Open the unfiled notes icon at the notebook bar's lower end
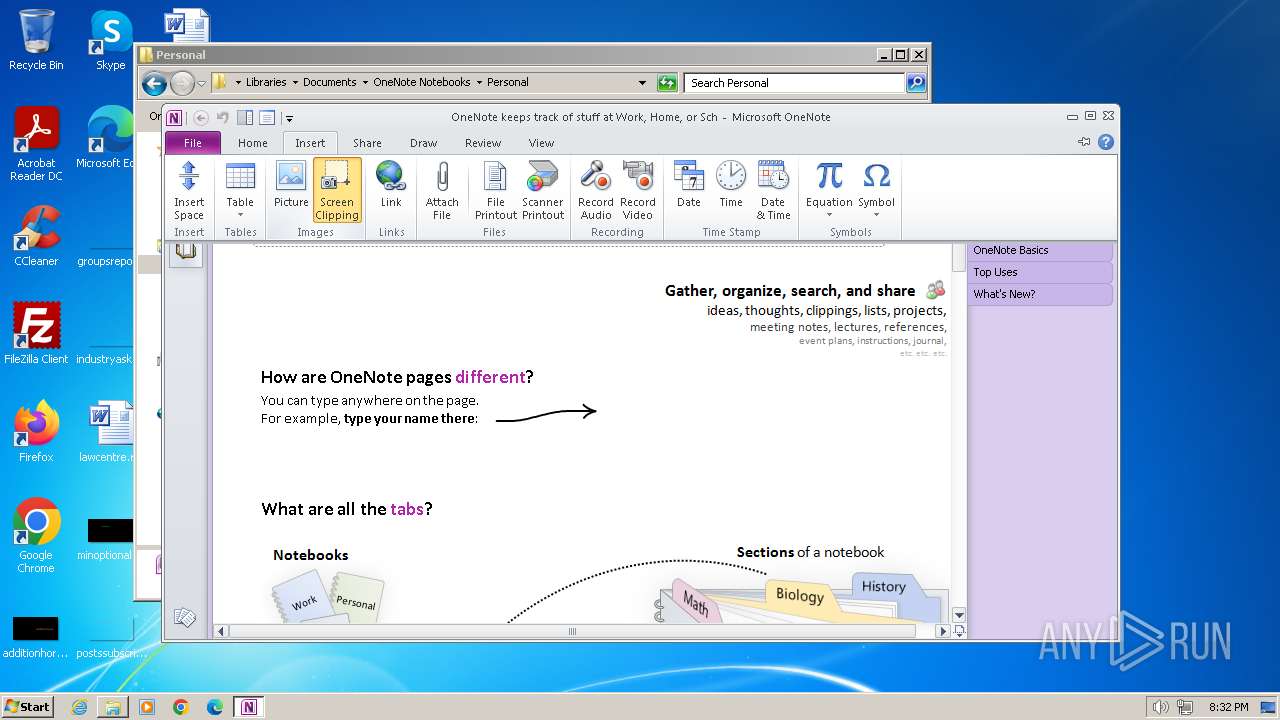 pyautogui.click(x=185, y=617)
